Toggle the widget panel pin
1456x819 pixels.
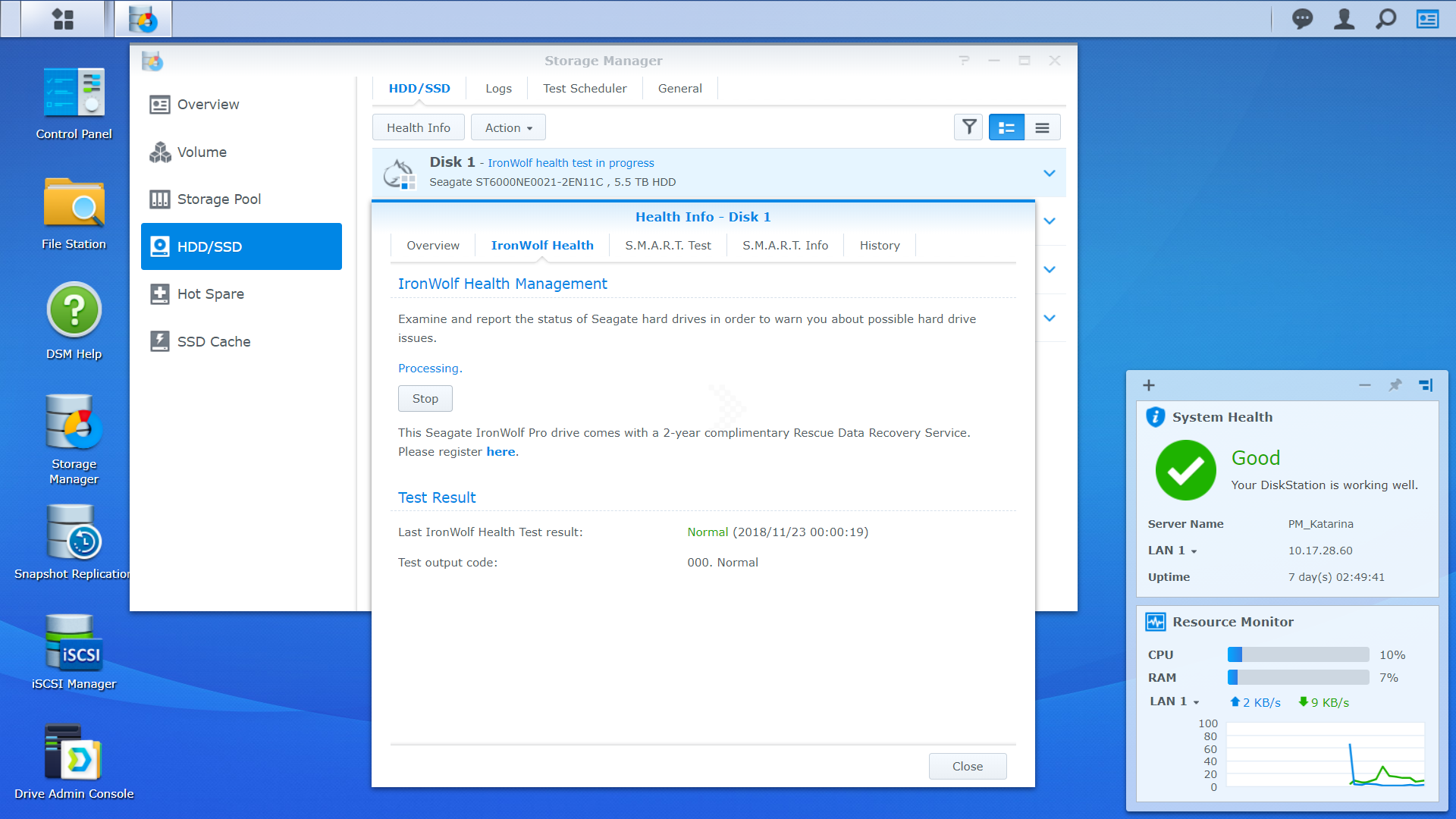click(x=1395, y=385)
